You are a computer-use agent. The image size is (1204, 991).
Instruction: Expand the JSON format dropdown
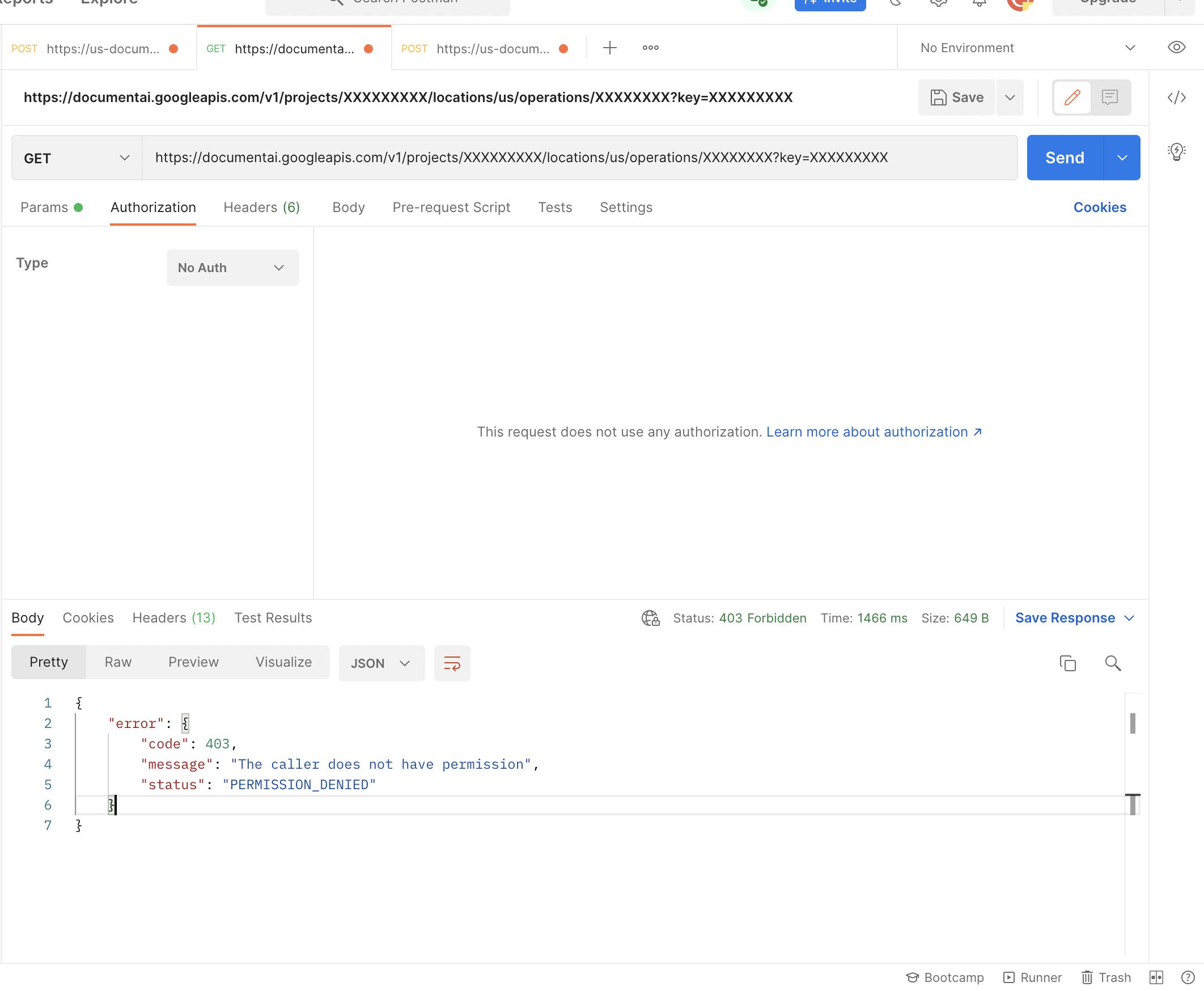[381, 663]
